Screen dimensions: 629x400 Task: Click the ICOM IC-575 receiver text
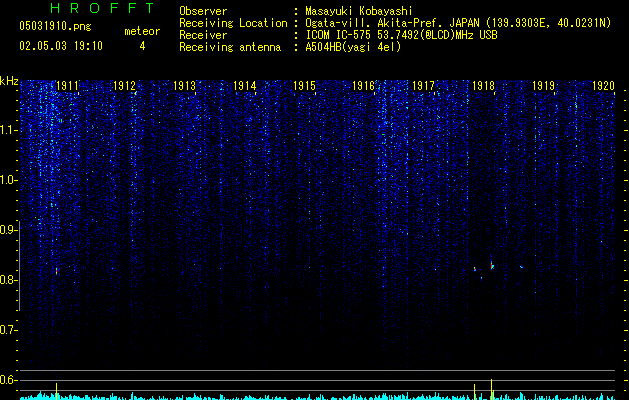tap(401, 35)
